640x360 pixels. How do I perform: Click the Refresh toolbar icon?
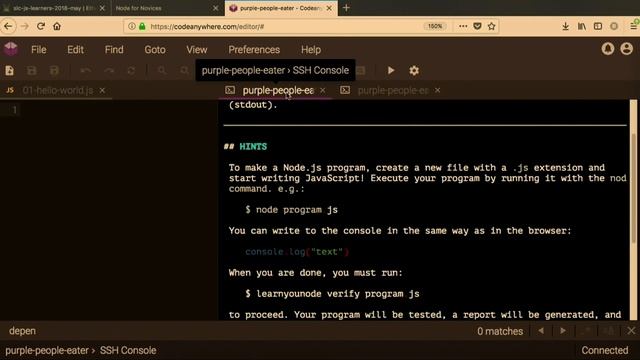tap(131, 71)
